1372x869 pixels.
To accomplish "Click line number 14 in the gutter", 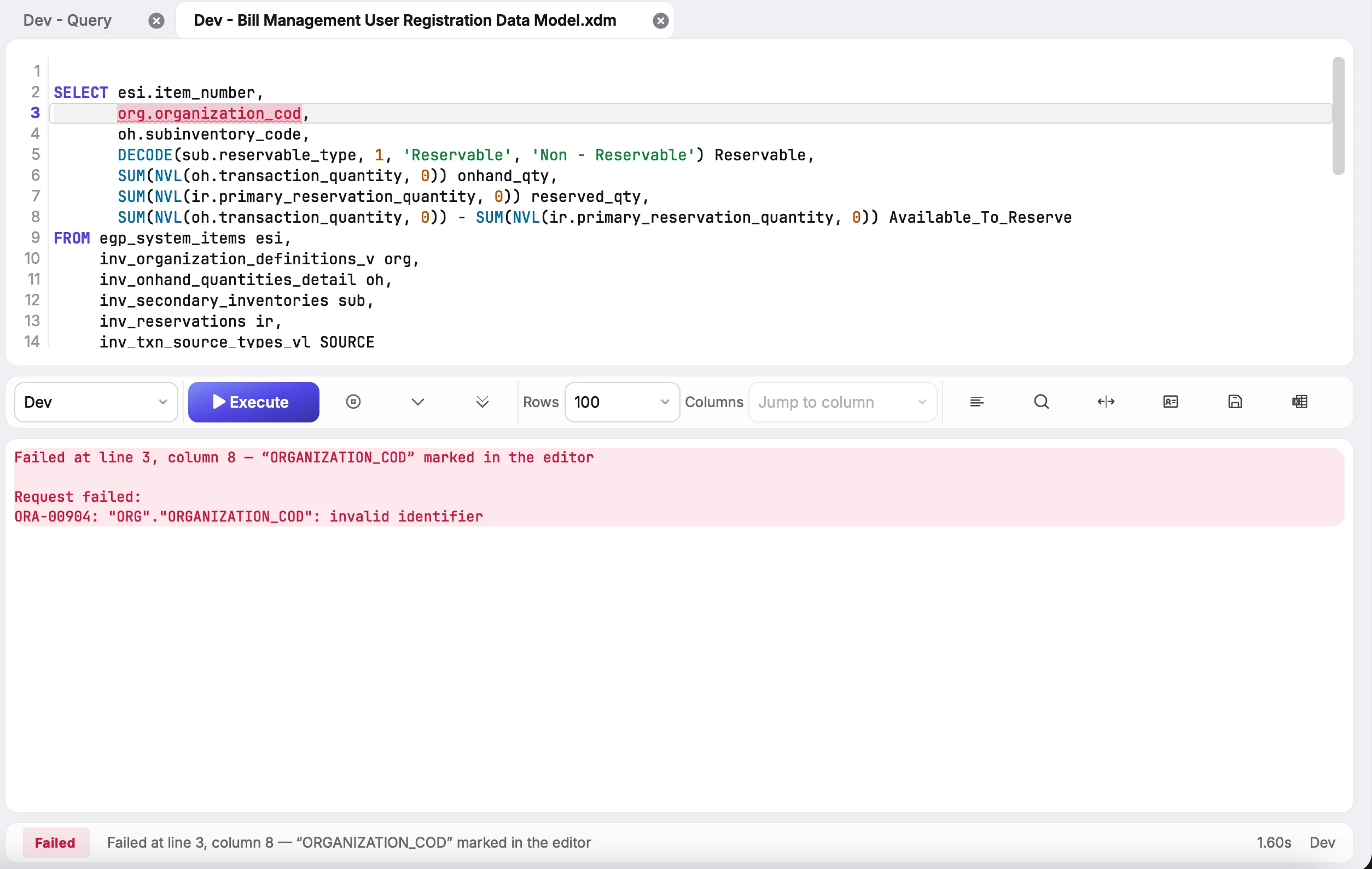I will 32,341.
